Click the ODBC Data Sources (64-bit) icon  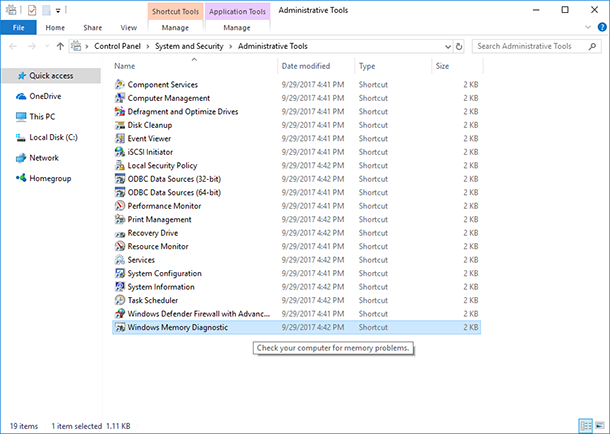pos(120,192)
